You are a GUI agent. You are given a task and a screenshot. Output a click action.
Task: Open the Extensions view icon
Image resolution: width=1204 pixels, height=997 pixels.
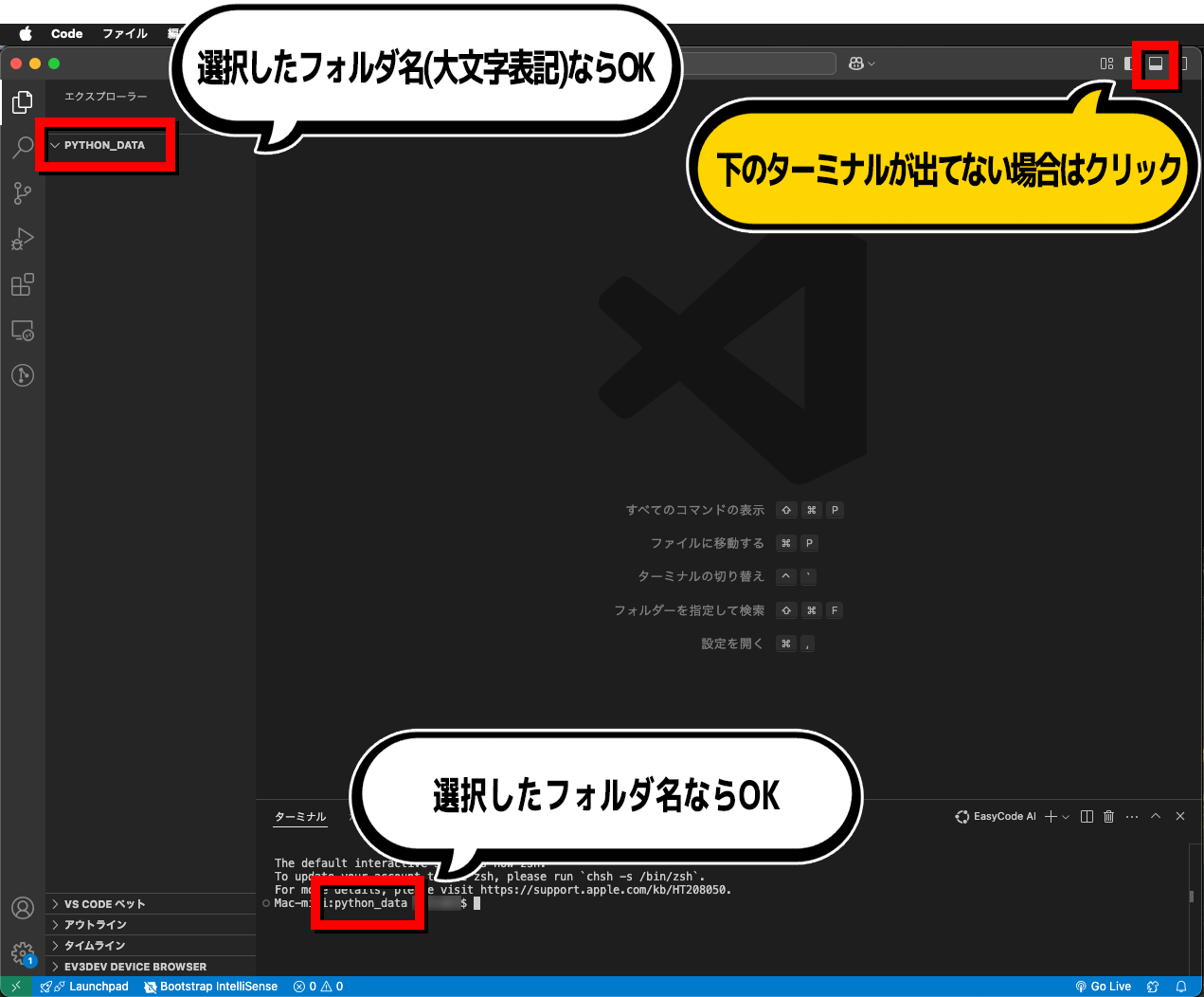23,284
